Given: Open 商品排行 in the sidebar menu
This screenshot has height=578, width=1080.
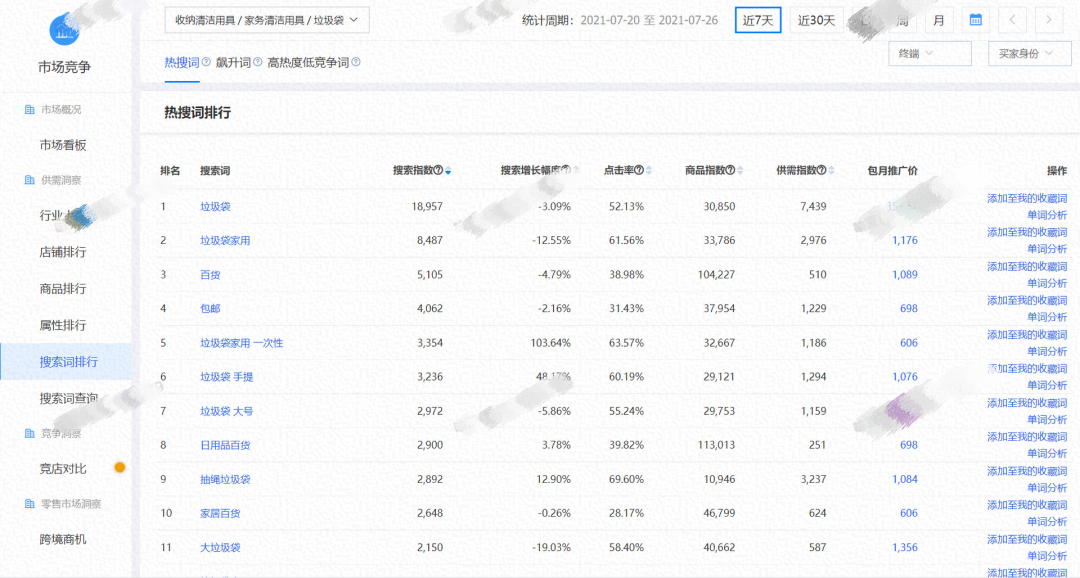Looking at the screenshot, I should (63, 289).
